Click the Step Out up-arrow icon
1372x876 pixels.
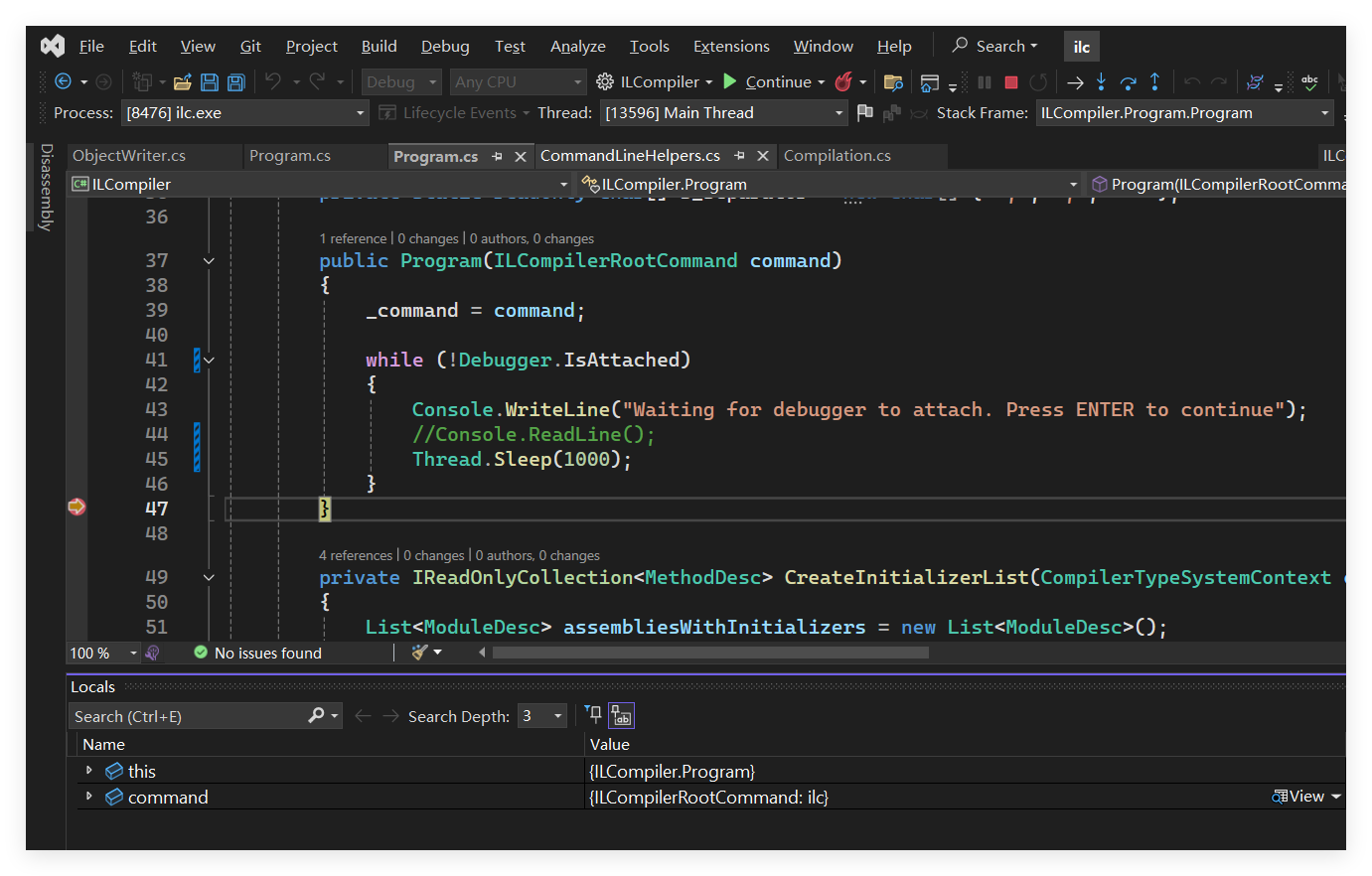click(x=1154, y=81)
